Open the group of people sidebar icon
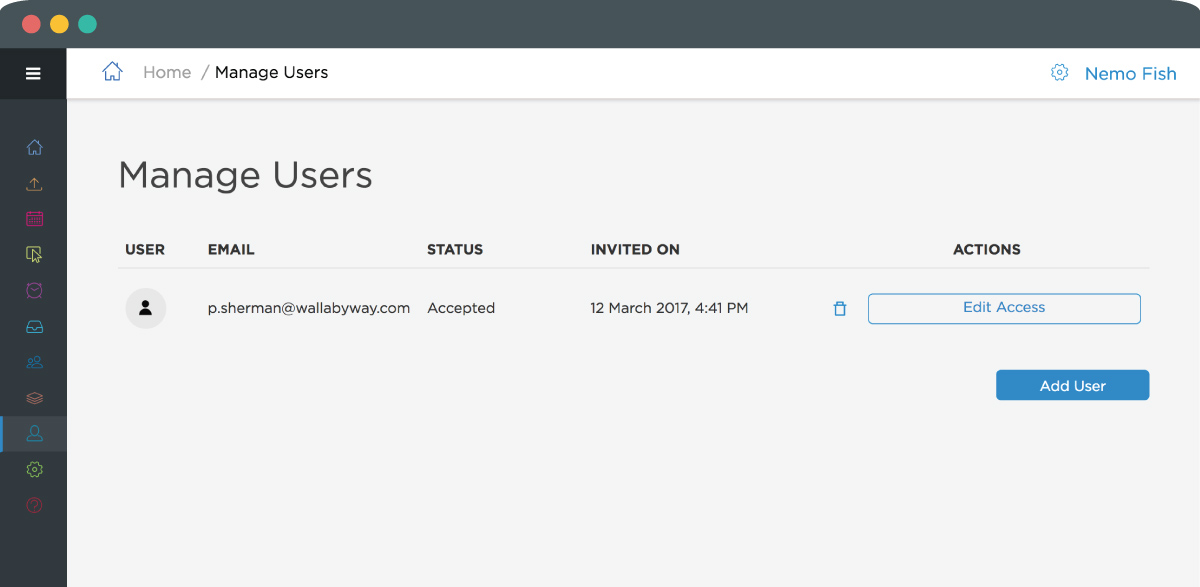Image resolution: width=1200 pixels, height=587 pixels. pos(34,362)
